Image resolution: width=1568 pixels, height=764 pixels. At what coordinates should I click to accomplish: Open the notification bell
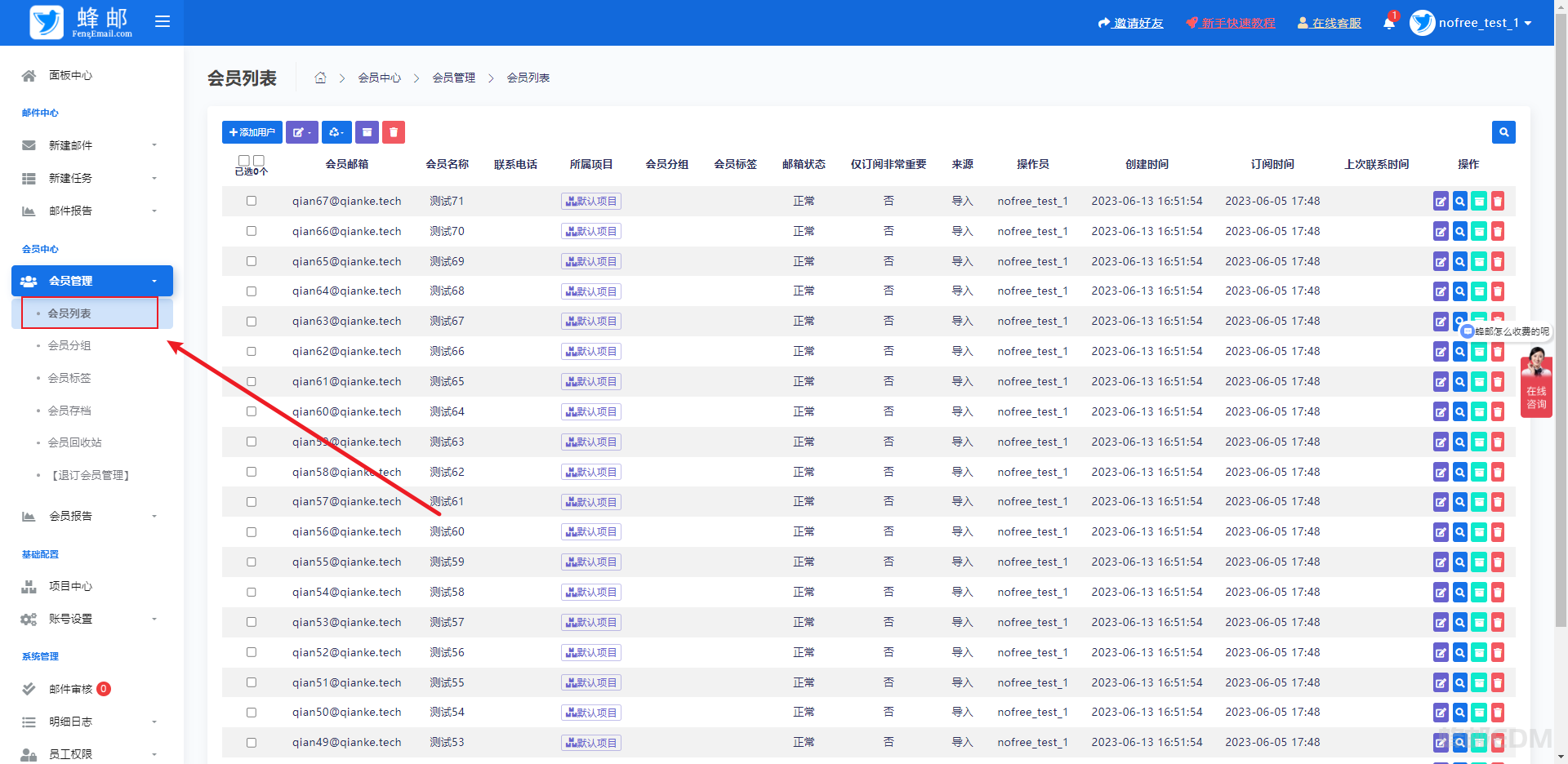click(x=1389, y=23)
